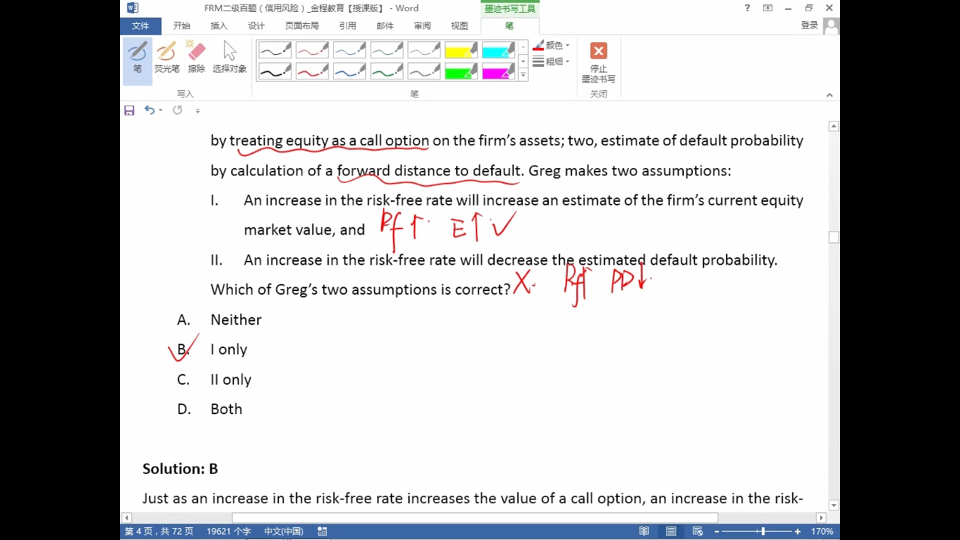
Task: Click page count 第4页，共72页
Action: coord(159,531)
